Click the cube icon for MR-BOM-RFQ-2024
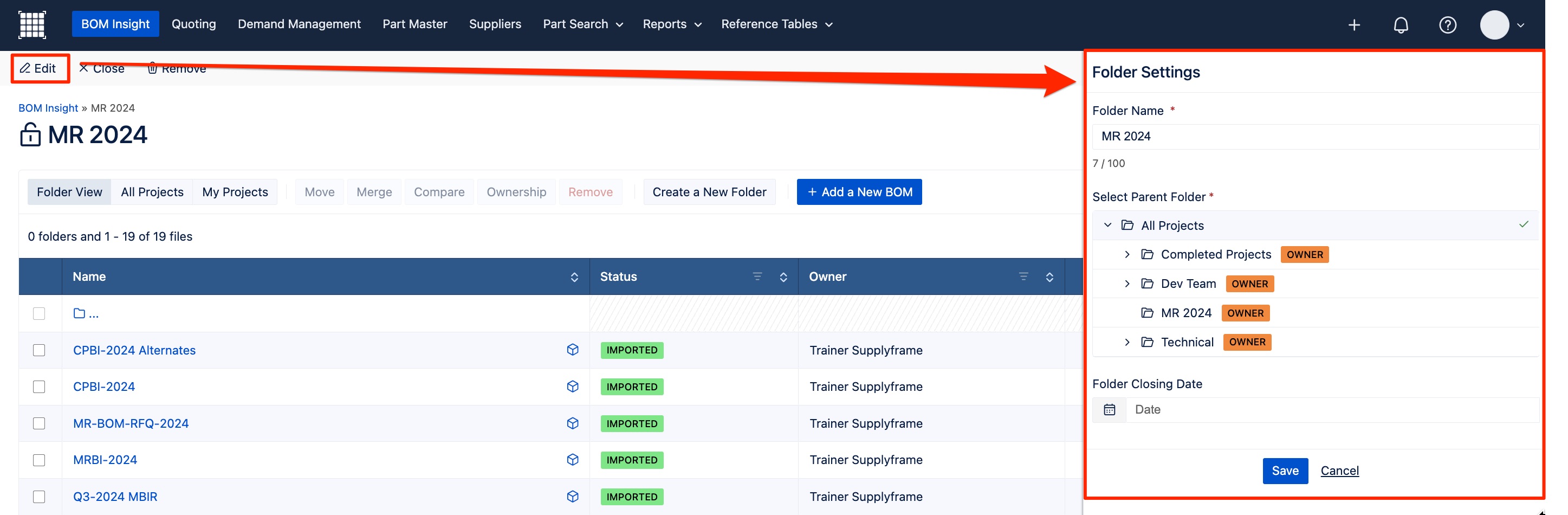The height and width of the screenshot is (515, 1568). point(572,423)
